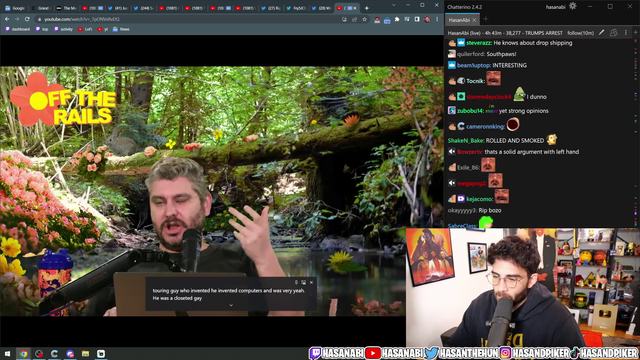Click username kejacomo in chat
This screenshot has width=640, height=360.
coord(480,199)
